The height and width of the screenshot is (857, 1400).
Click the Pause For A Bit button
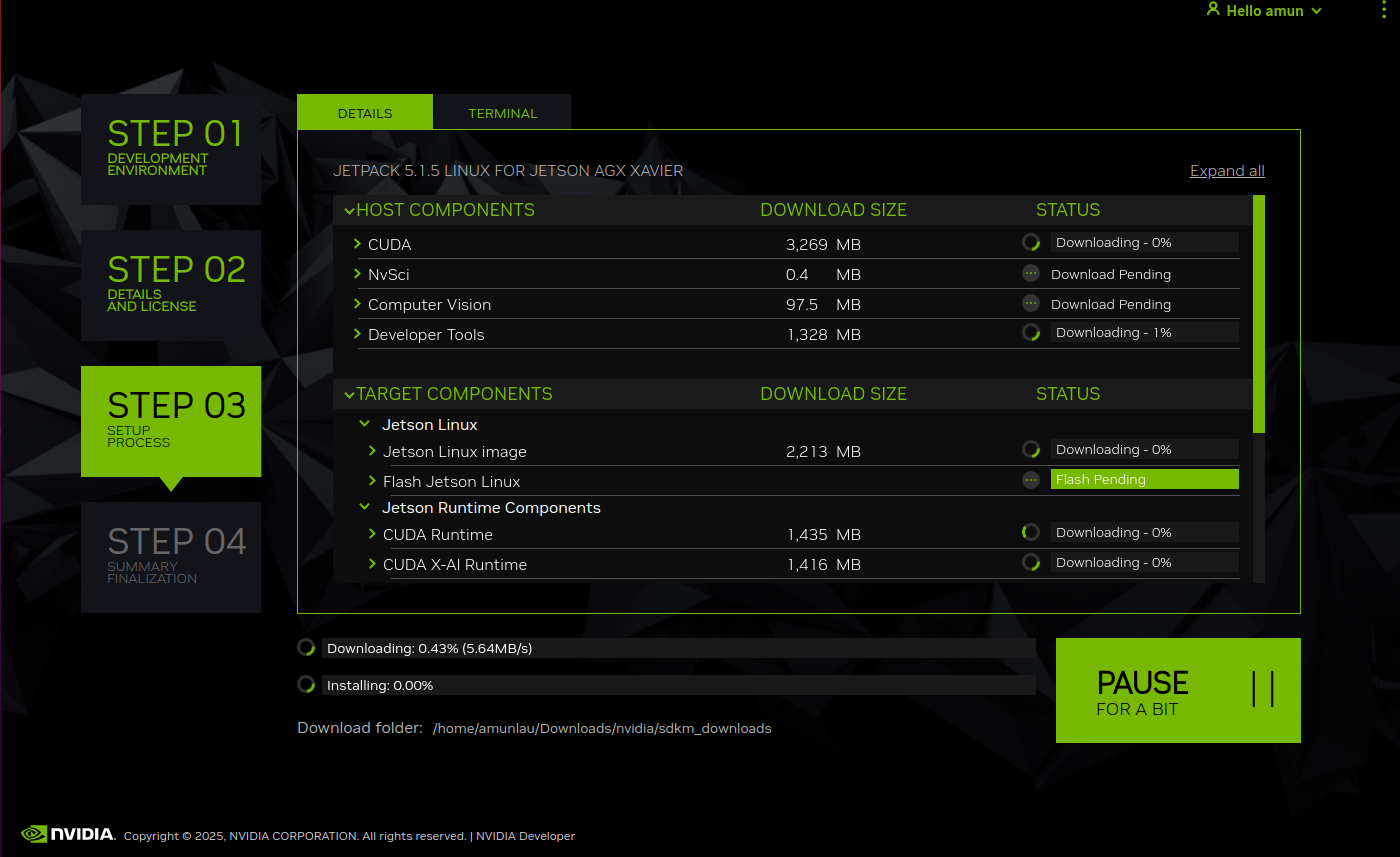coord(1178,690)
